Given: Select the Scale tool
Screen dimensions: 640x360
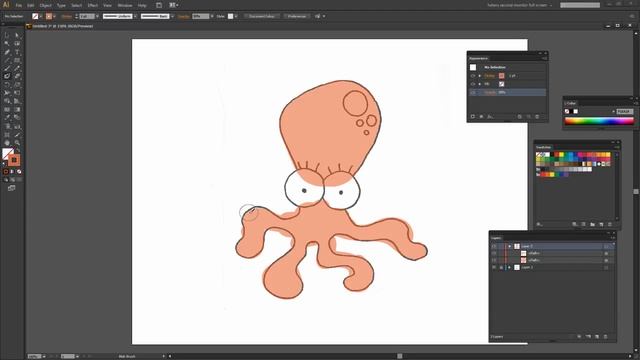Looking at the screenshot, I should [x=17, y=85].
